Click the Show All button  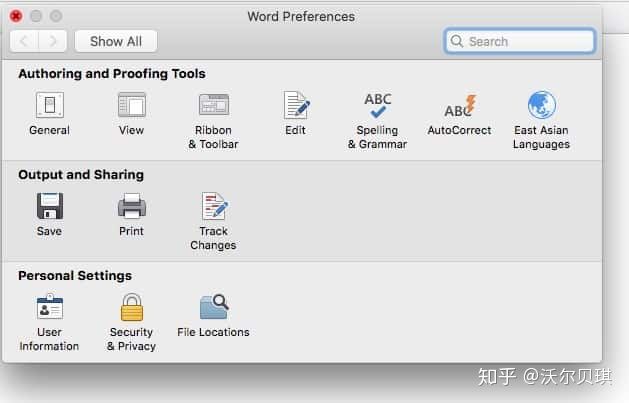point(116,41)
